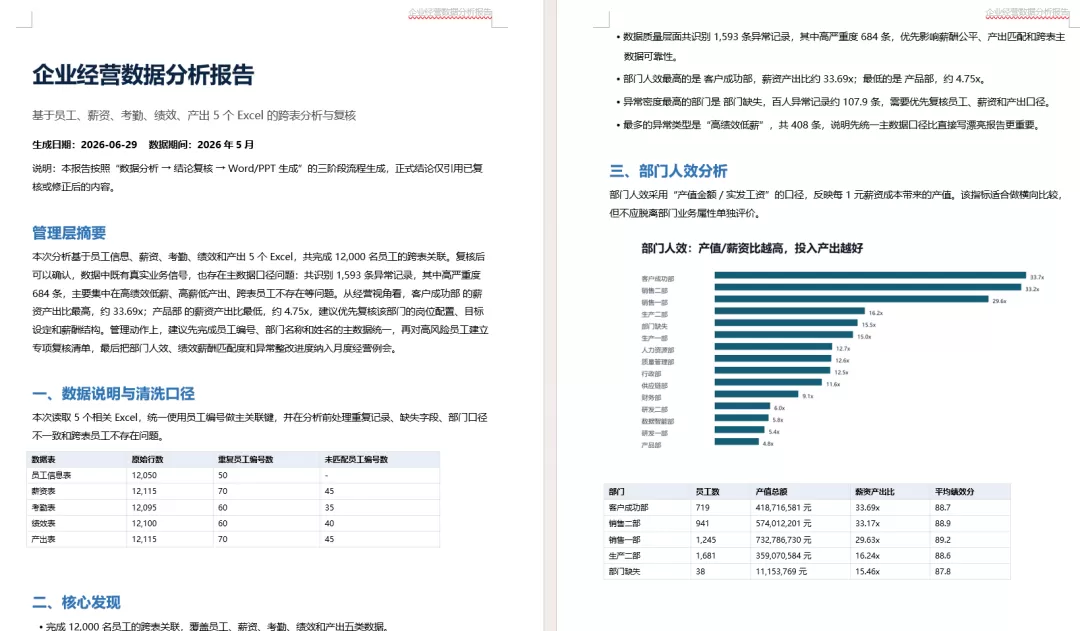Select the text 生成日期: 2026-06-29
The width and height of the screenshot is (1080, 631).
[85, 145]
